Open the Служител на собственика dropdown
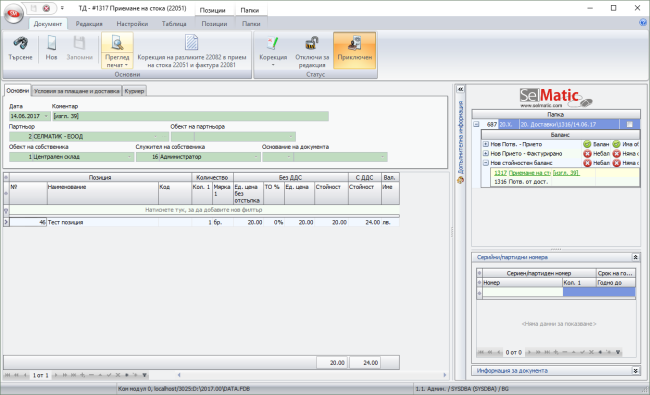 coord(256,157)
